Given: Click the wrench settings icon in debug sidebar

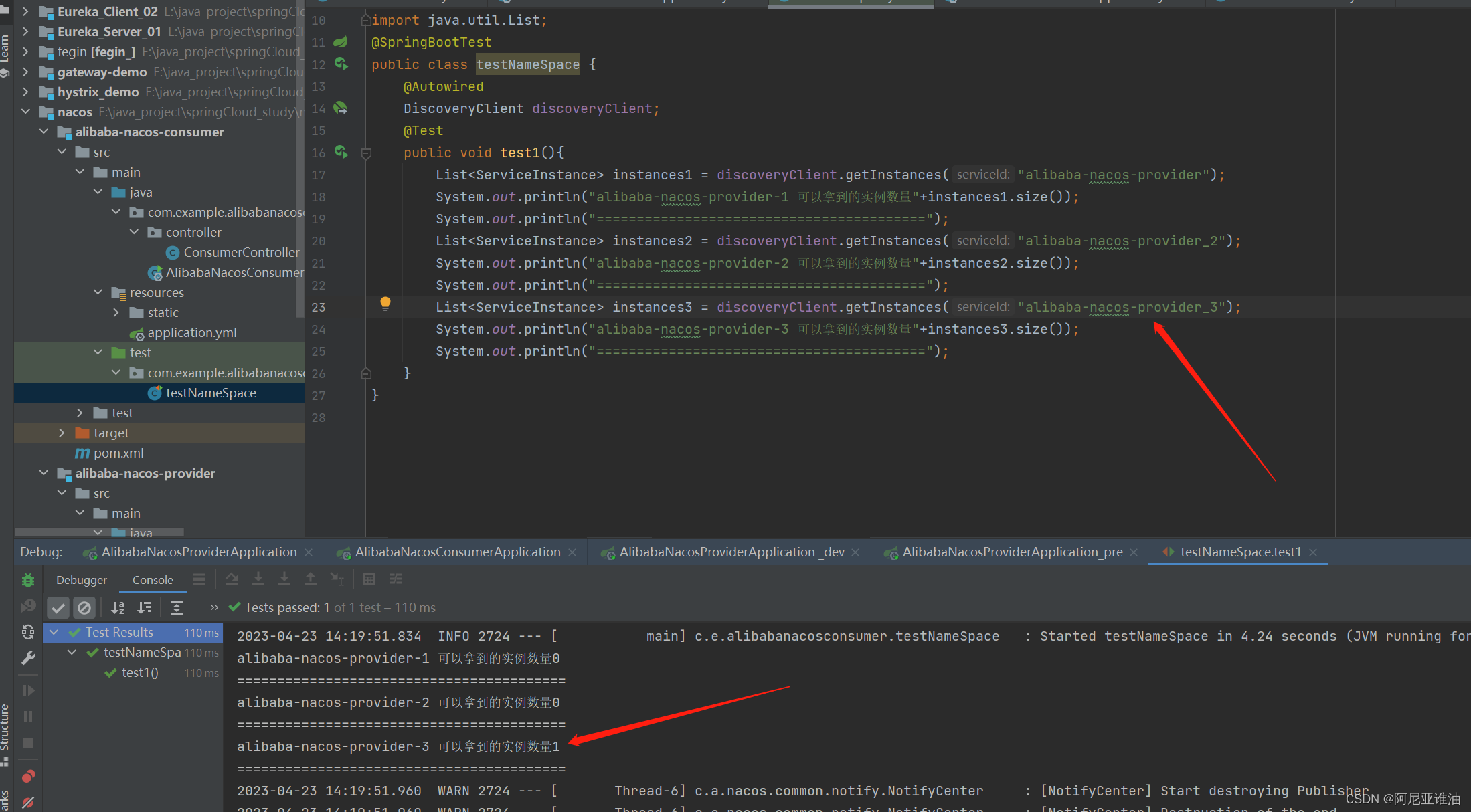Looking at the screenshot, I should click(28, 659).
